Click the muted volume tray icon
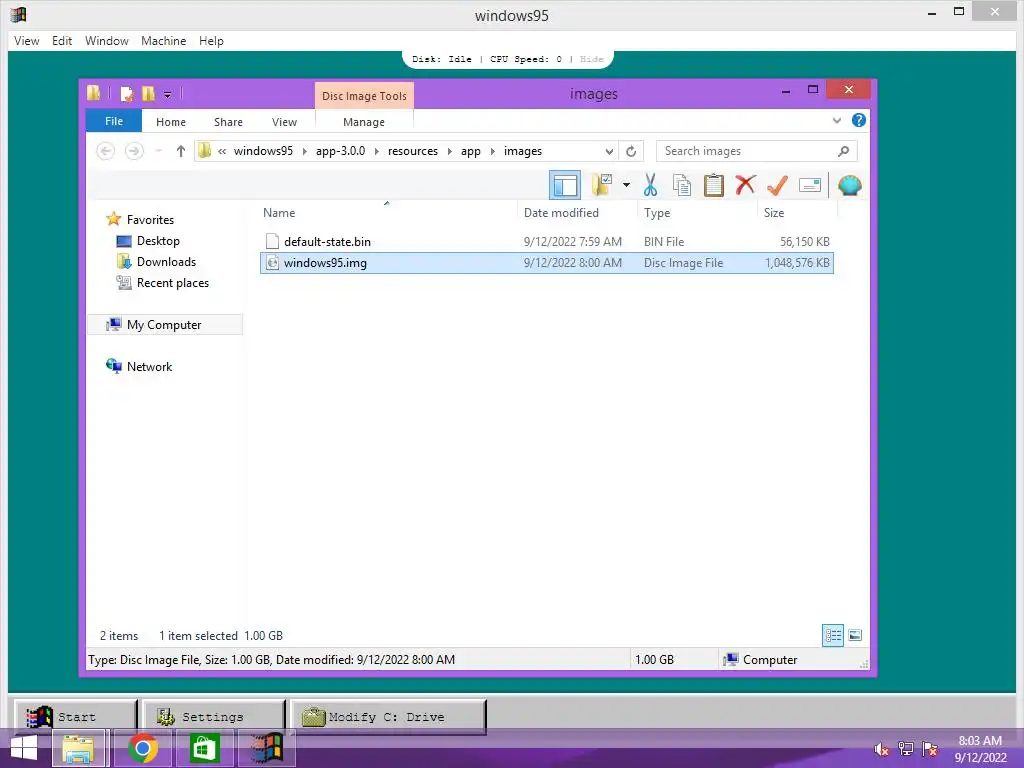This screenshot has width=1024, height=768. pyautogui.click(x=881, y=749)
